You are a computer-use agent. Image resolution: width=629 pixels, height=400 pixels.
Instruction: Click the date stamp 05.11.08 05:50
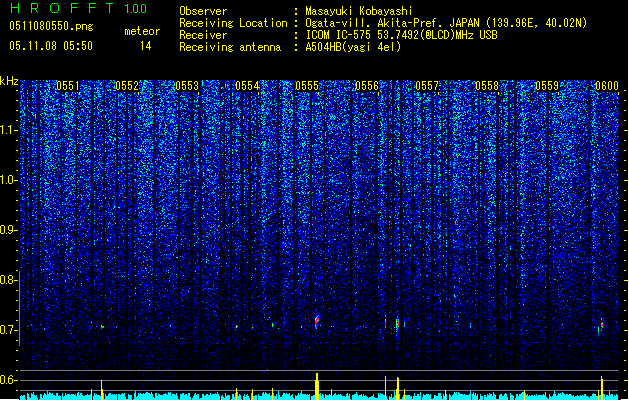[x=51, y=46]
